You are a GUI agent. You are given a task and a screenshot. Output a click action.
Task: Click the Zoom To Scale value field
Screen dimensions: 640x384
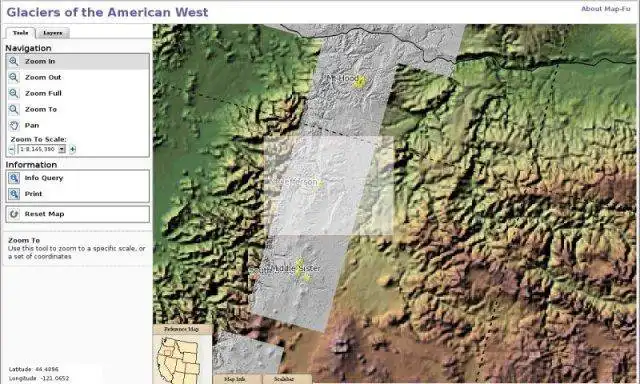(38, 149)
